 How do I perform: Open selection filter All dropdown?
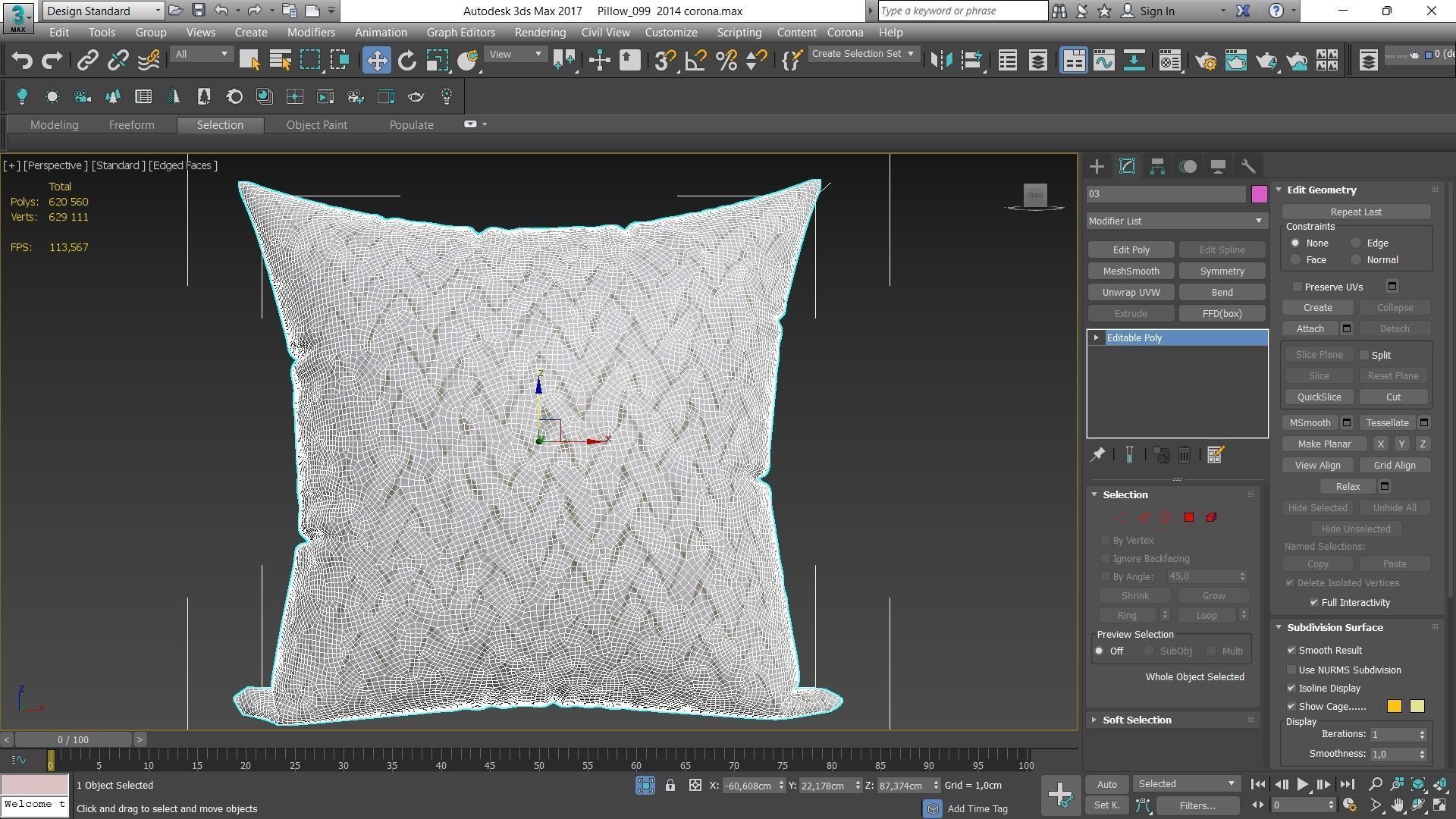pos(201,55)
